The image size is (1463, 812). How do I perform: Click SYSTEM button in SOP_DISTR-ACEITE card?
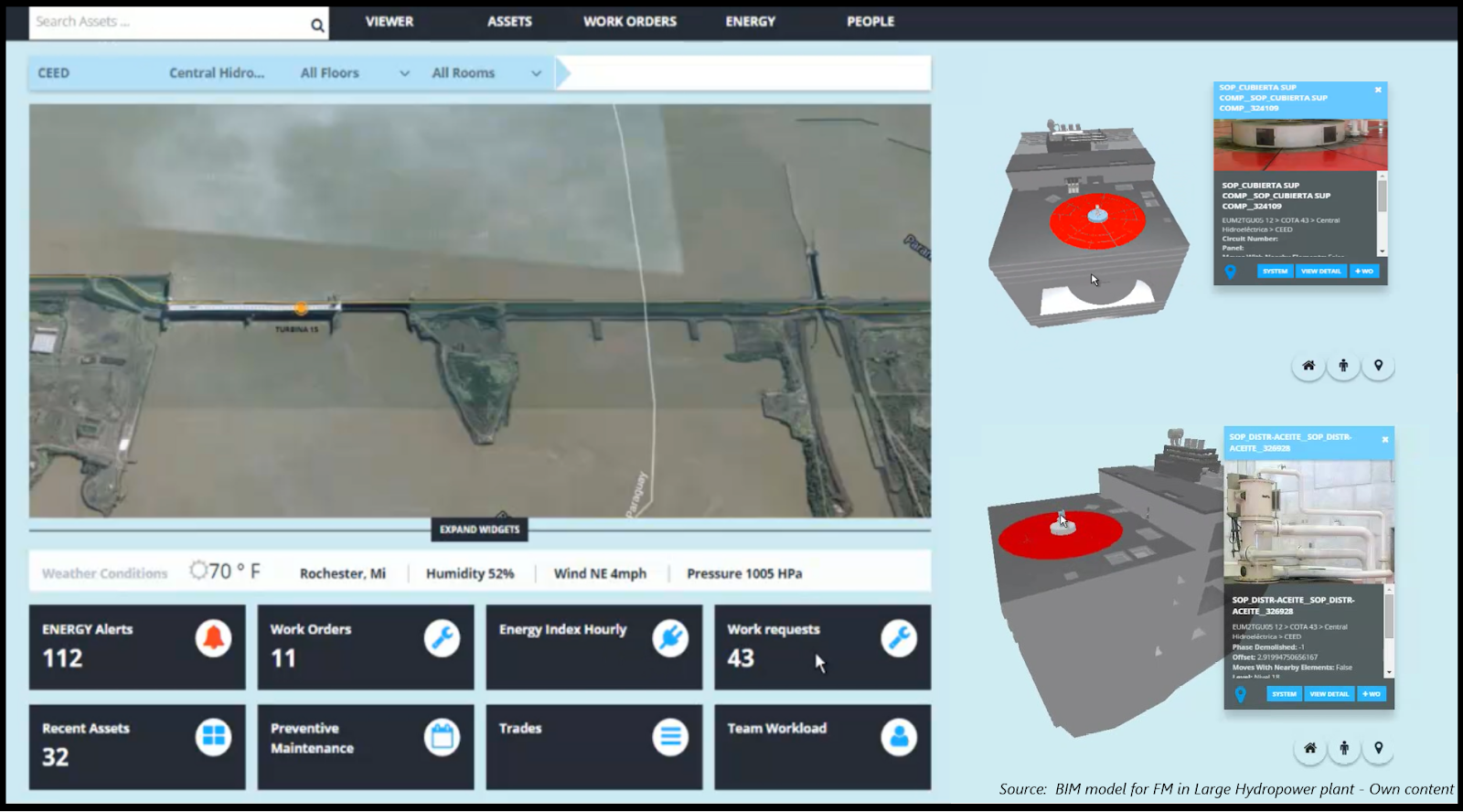1284,694
